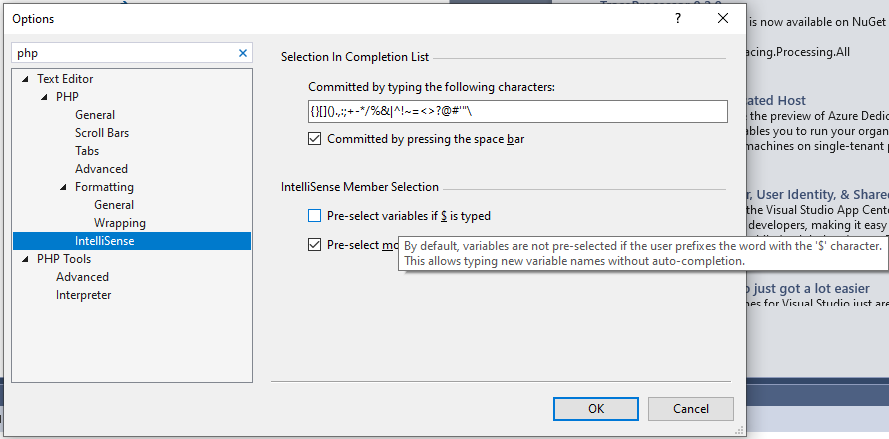The width and height of the screenshot is (889, 439).
Task: Click the commit characters input field
Action: (517, 111)
